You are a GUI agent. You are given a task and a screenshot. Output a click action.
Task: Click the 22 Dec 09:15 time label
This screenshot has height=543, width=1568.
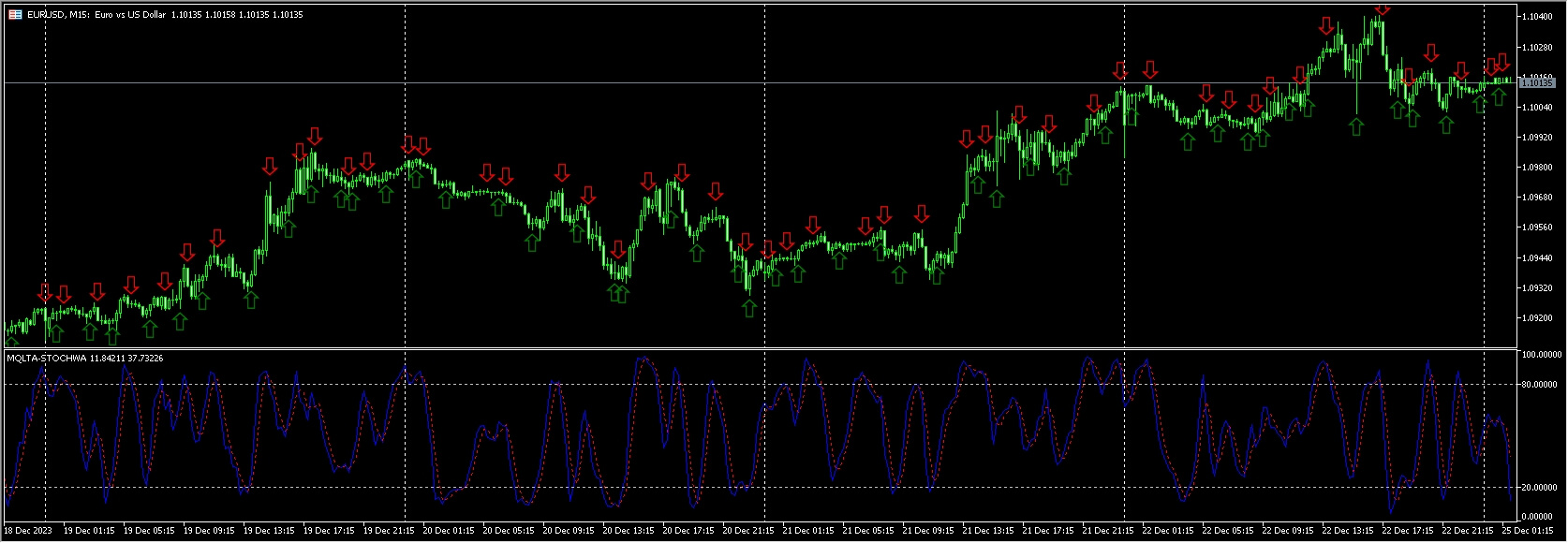(1288, 531)
